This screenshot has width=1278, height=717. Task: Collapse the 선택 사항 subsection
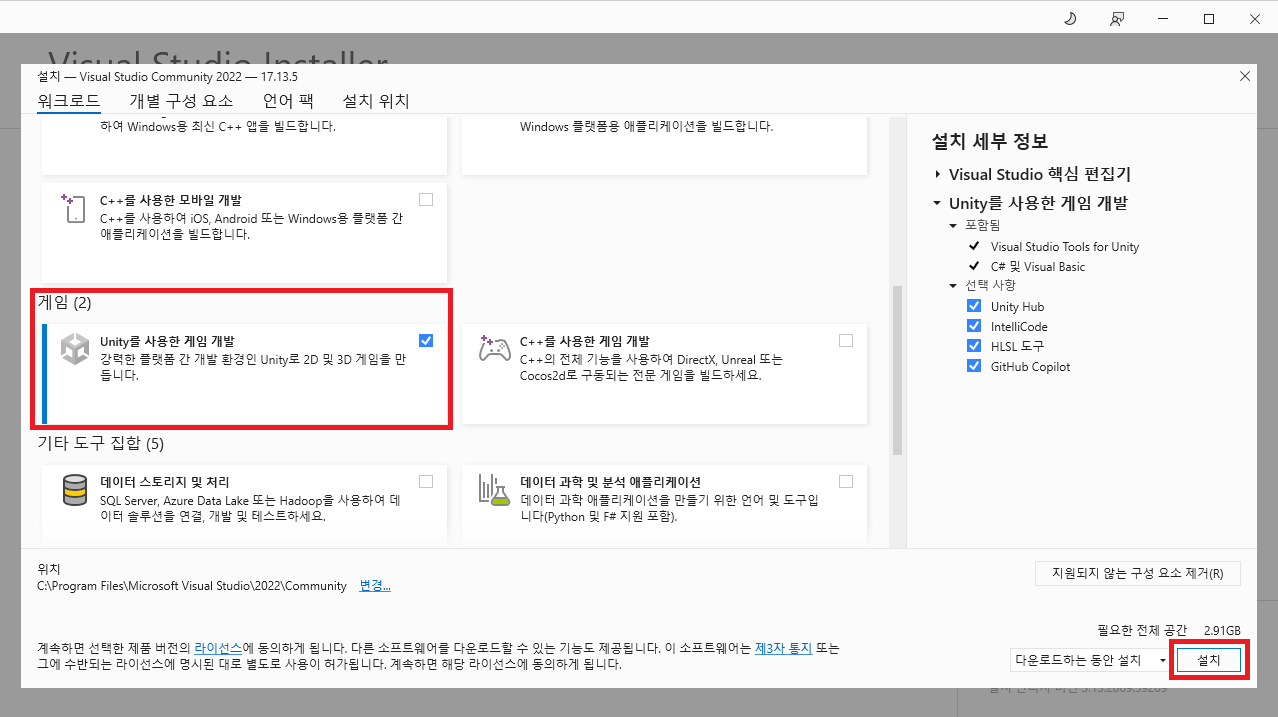point(954,286)
